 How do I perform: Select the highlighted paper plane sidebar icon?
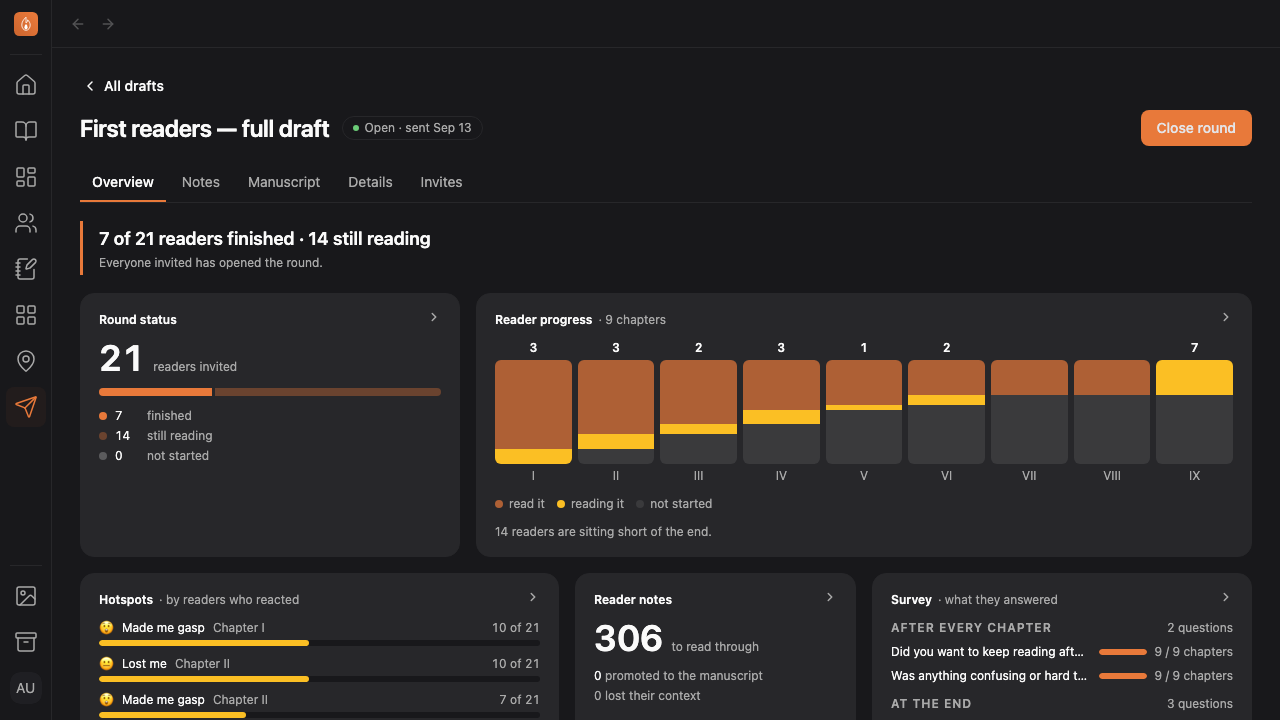[x=26, y=407]
